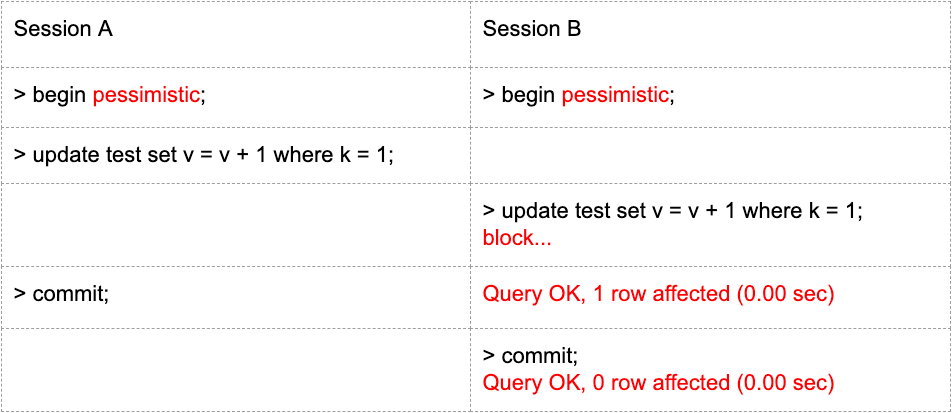Click empty Session B cell beside Session A's update
Screen dimensions: 952x413
710,155
